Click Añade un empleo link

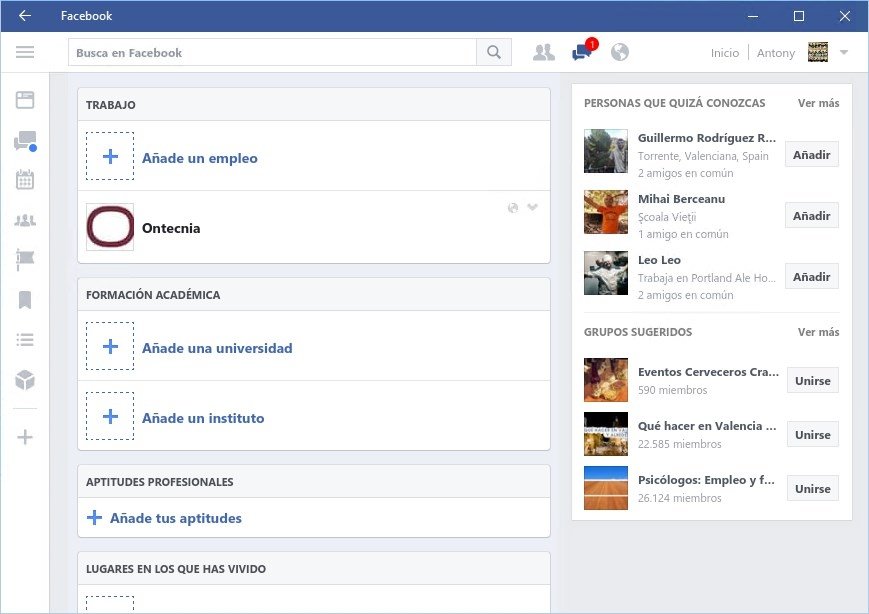pyautogui.click(x=200, y=158)
